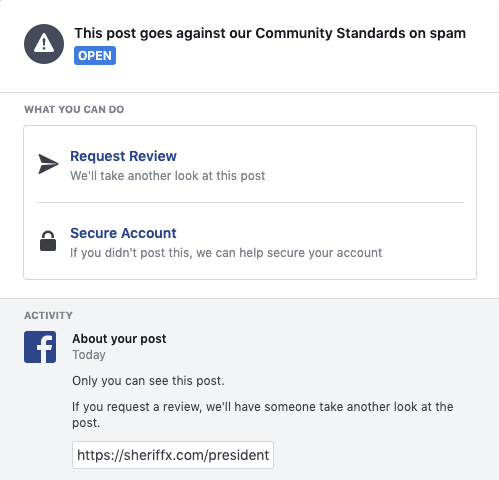
Task: Click the 'Today' timestamp
Action: 89,355
